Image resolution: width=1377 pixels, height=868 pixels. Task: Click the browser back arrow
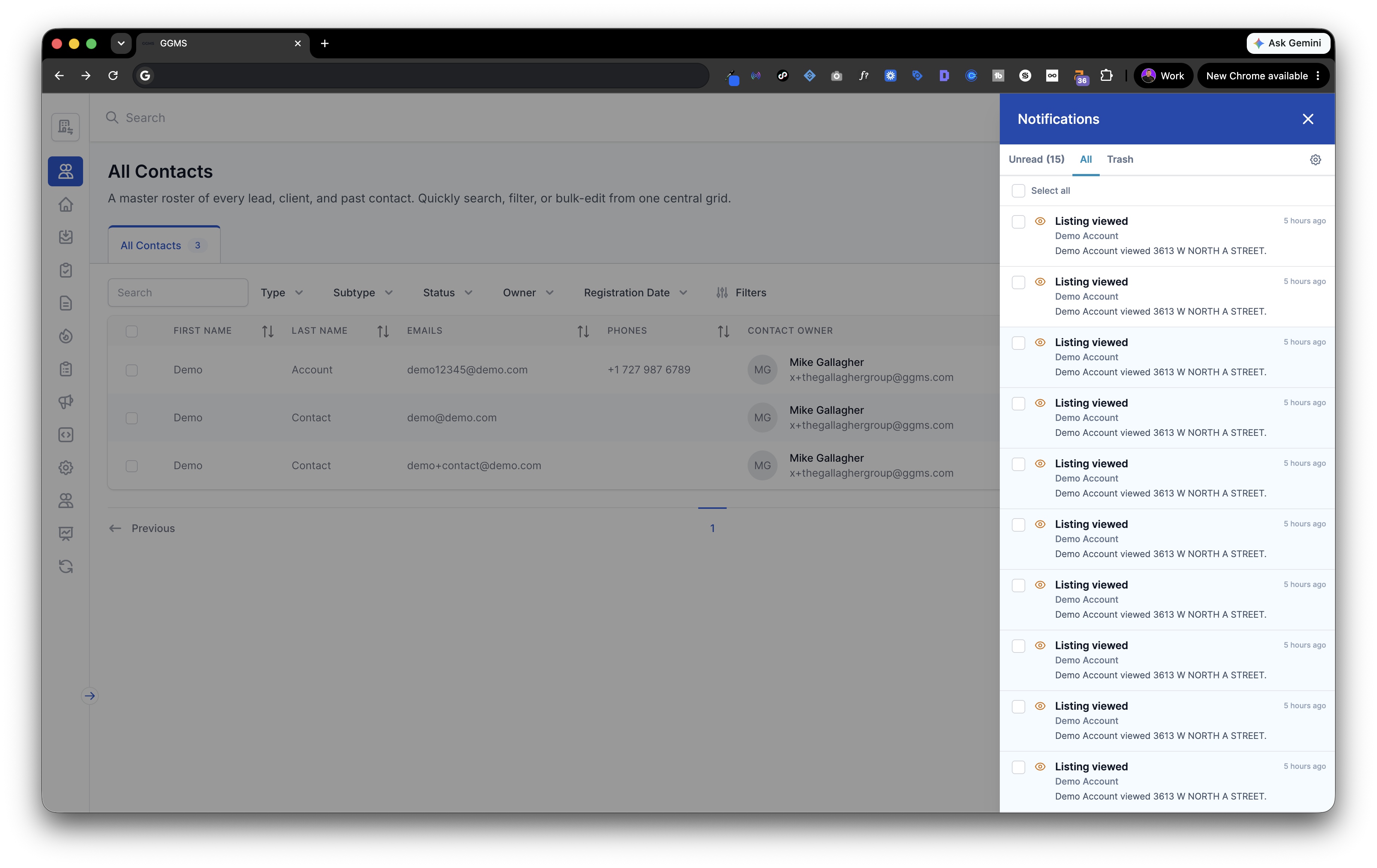click(59, 76)
